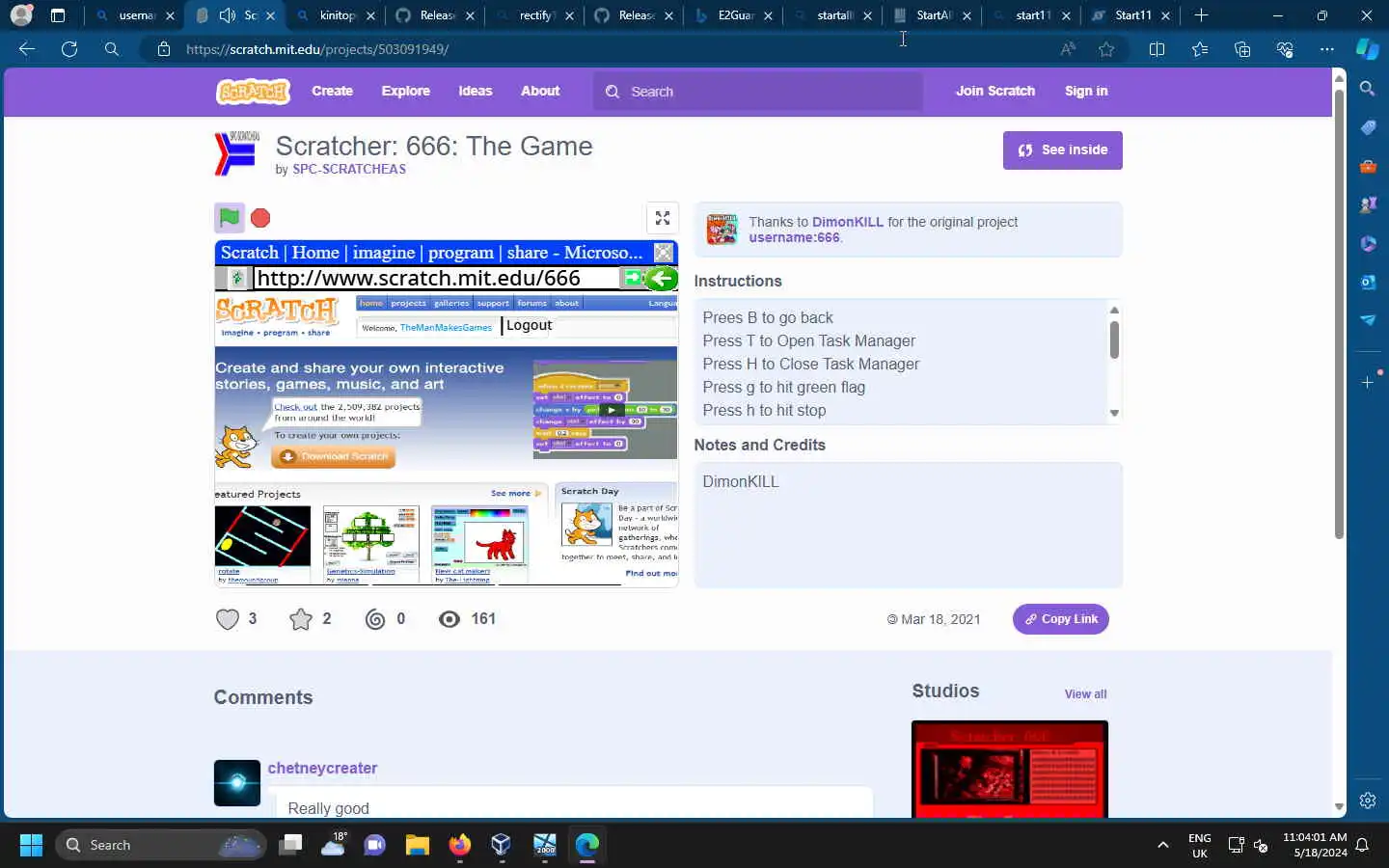Screen dimensions: 1389x868
Task: Favorite the project with the star icon
Action: 301,619
